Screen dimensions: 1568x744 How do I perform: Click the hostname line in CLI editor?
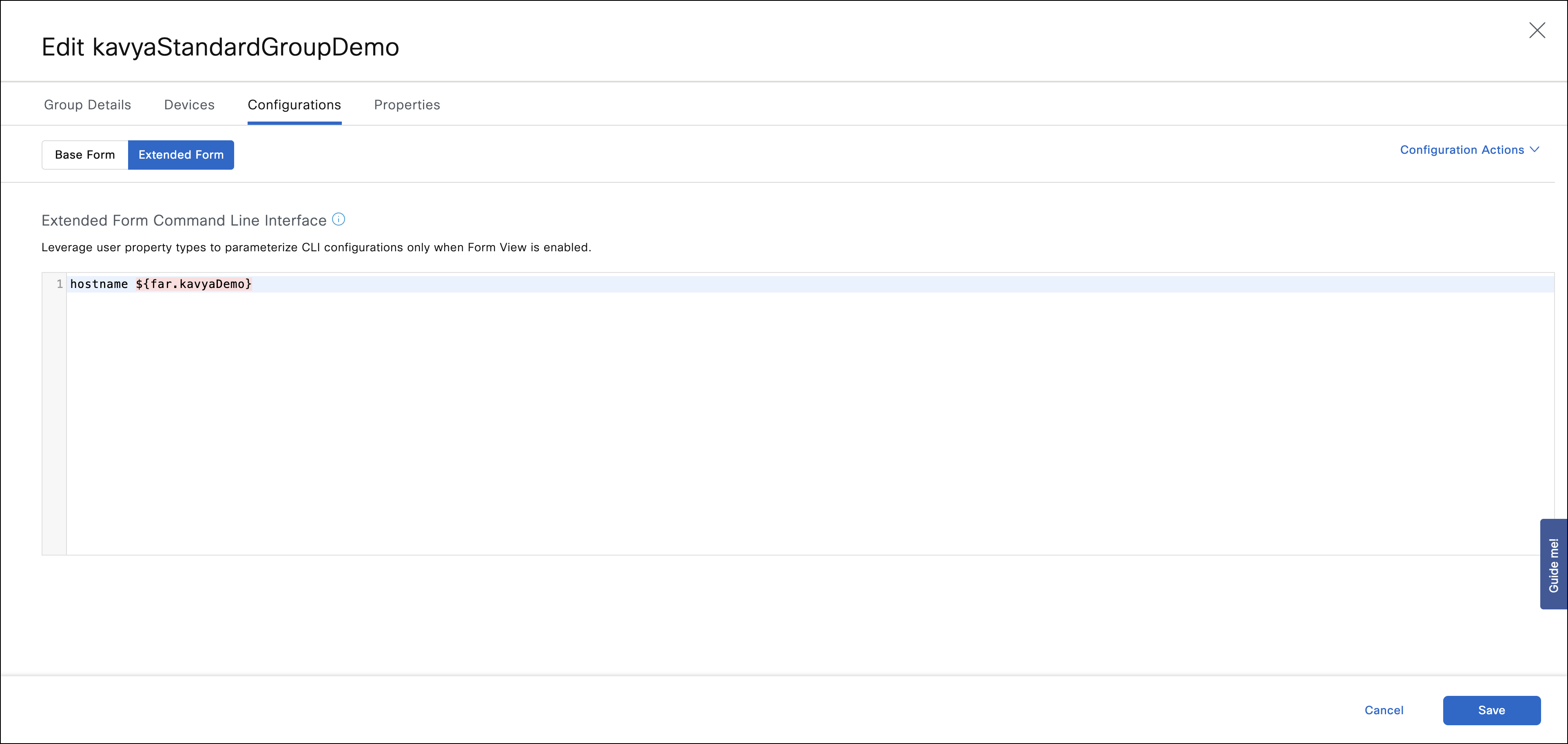810,284
